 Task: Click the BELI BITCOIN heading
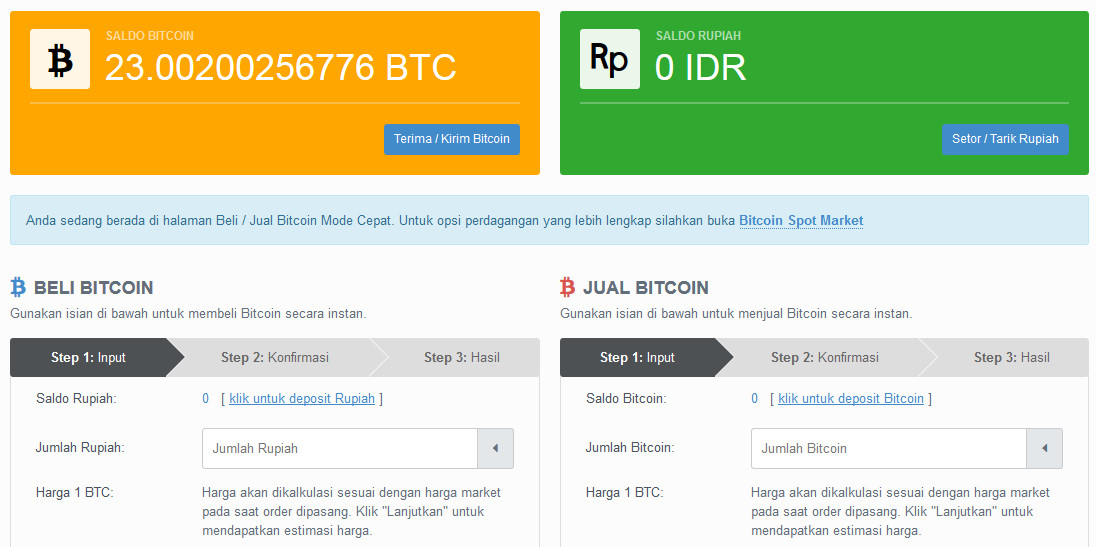93,287
